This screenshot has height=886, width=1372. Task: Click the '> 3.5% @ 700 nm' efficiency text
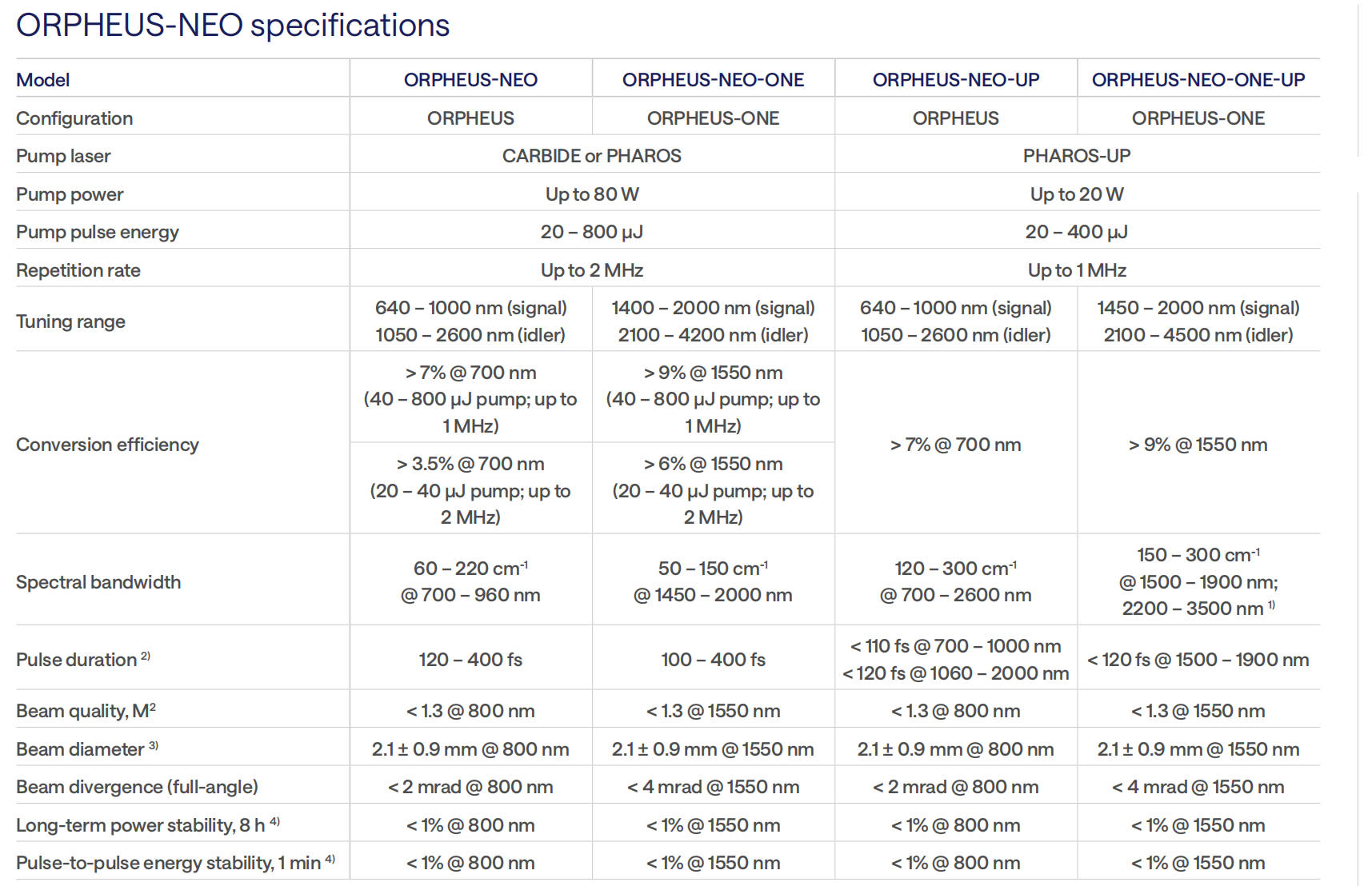point(470,464)
